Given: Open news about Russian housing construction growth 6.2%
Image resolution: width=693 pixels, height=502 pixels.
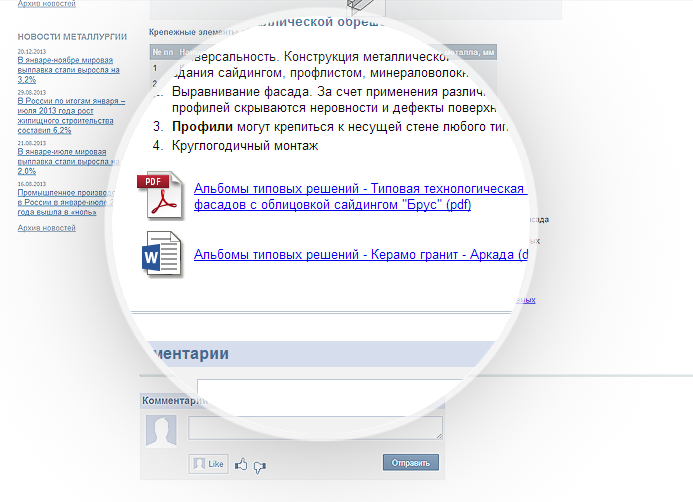Looking at the screenshot, I should (71, 115).
